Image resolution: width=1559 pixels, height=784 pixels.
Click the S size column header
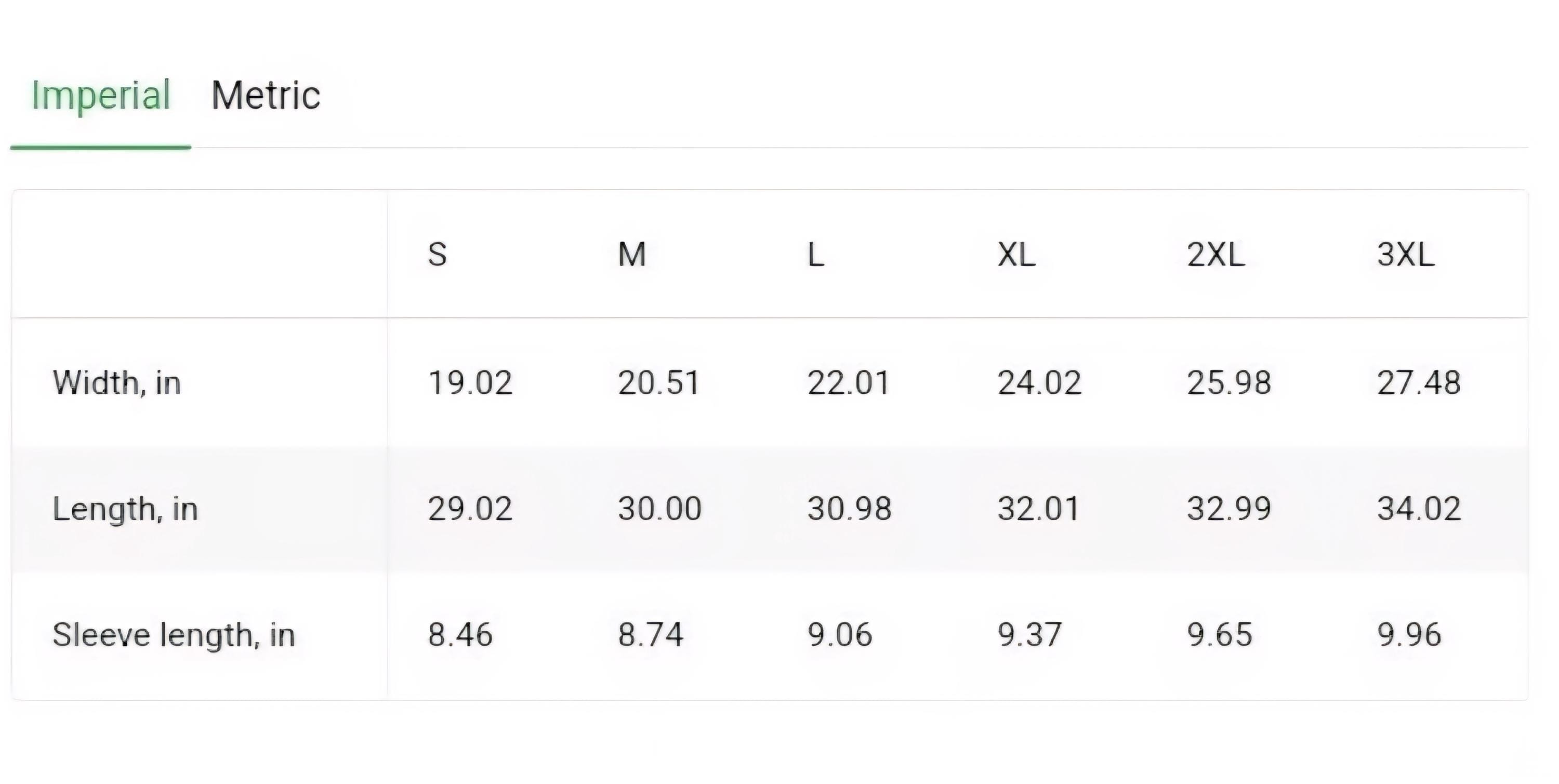438,254
